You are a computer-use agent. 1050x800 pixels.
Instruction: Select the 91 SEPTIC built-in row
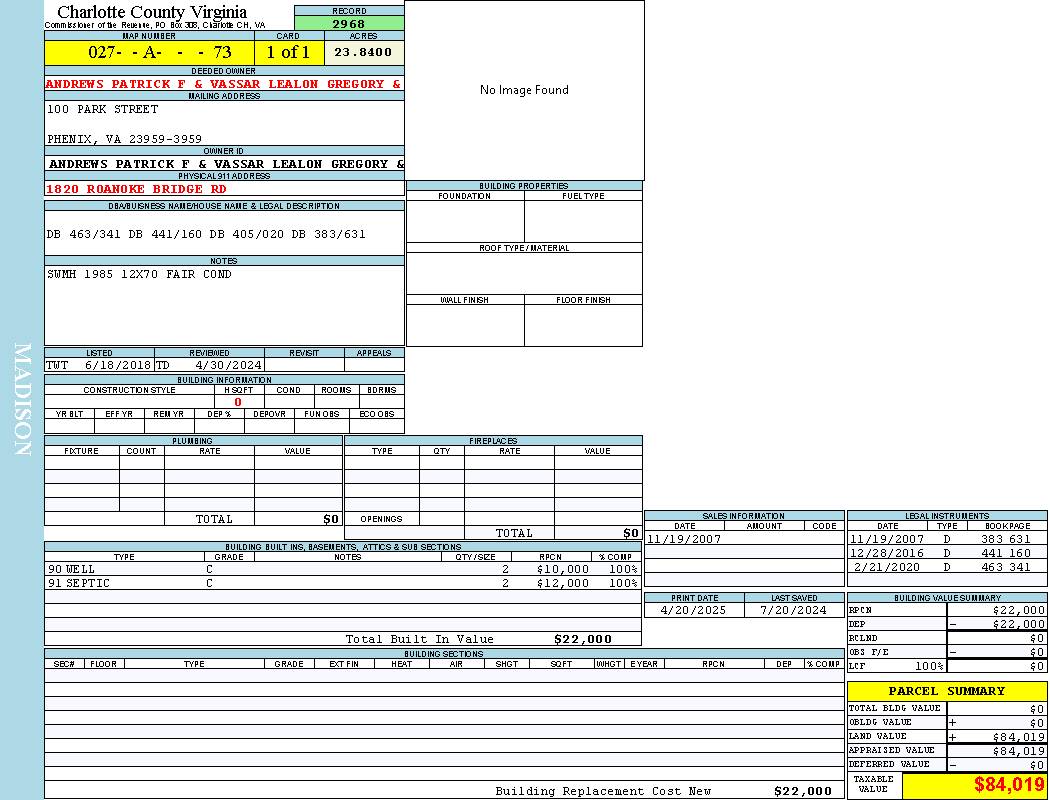pyautogui.click(x=340, y=583)
